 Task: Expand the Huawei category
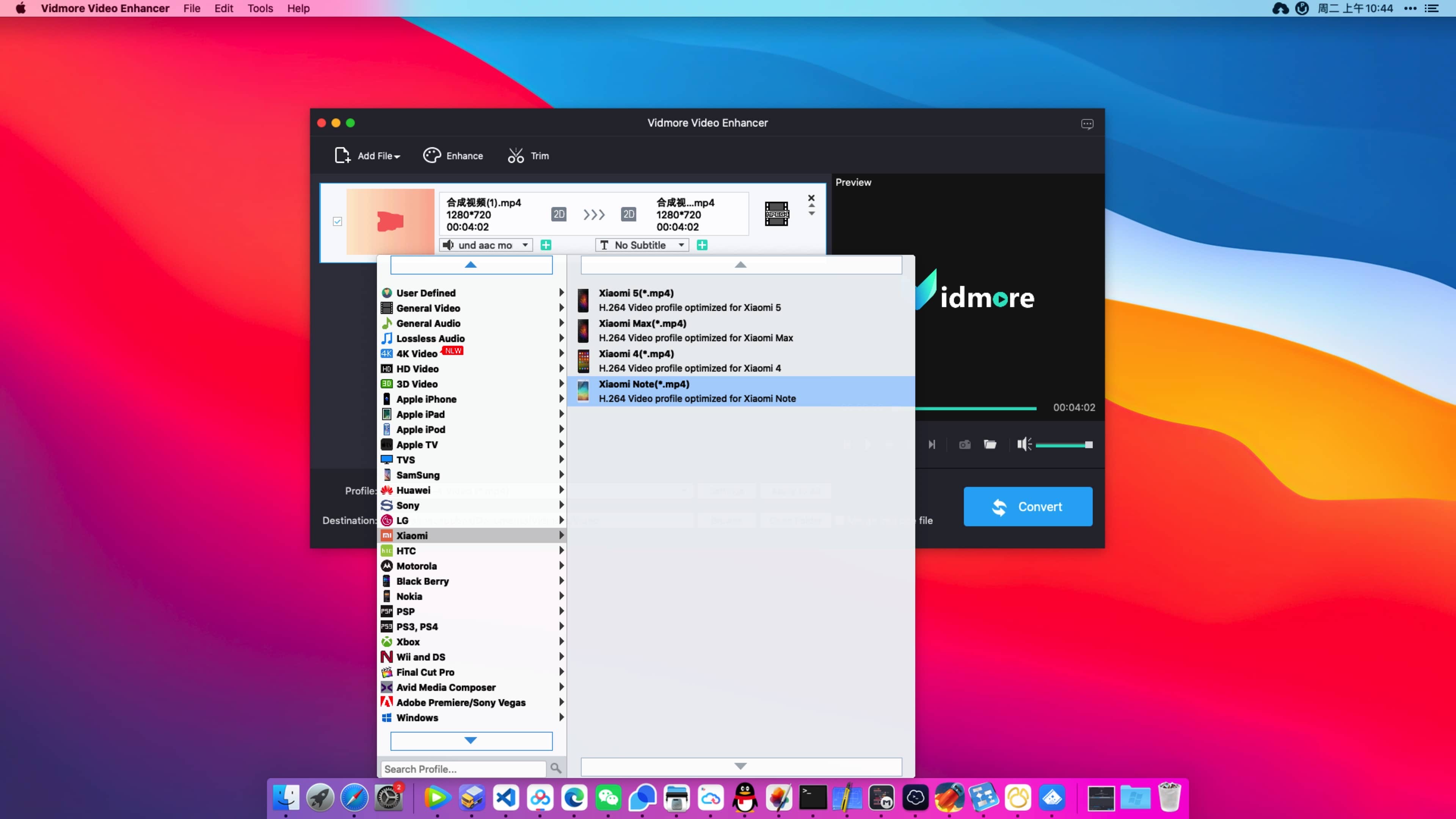pyautogui.click(x=472, y=490)
